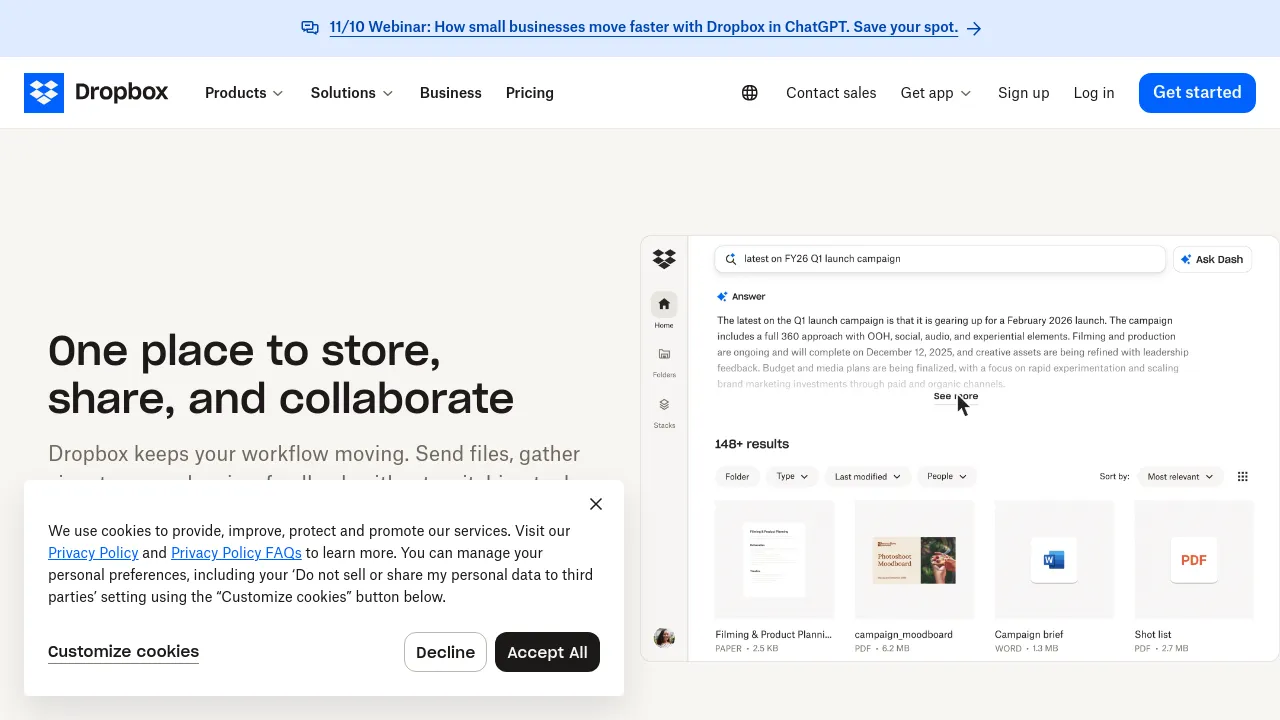Decline cookies

pyautogui.click(x=445, y=652)
